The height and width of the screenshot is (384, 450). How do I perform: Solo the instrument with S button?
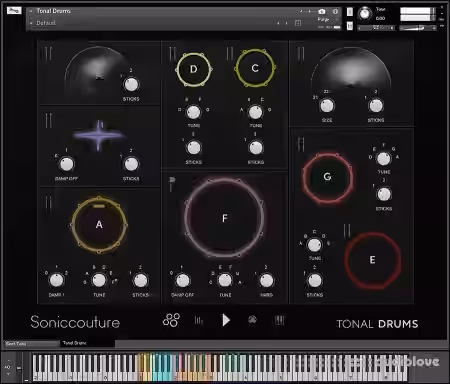click(x=350, y=12)
